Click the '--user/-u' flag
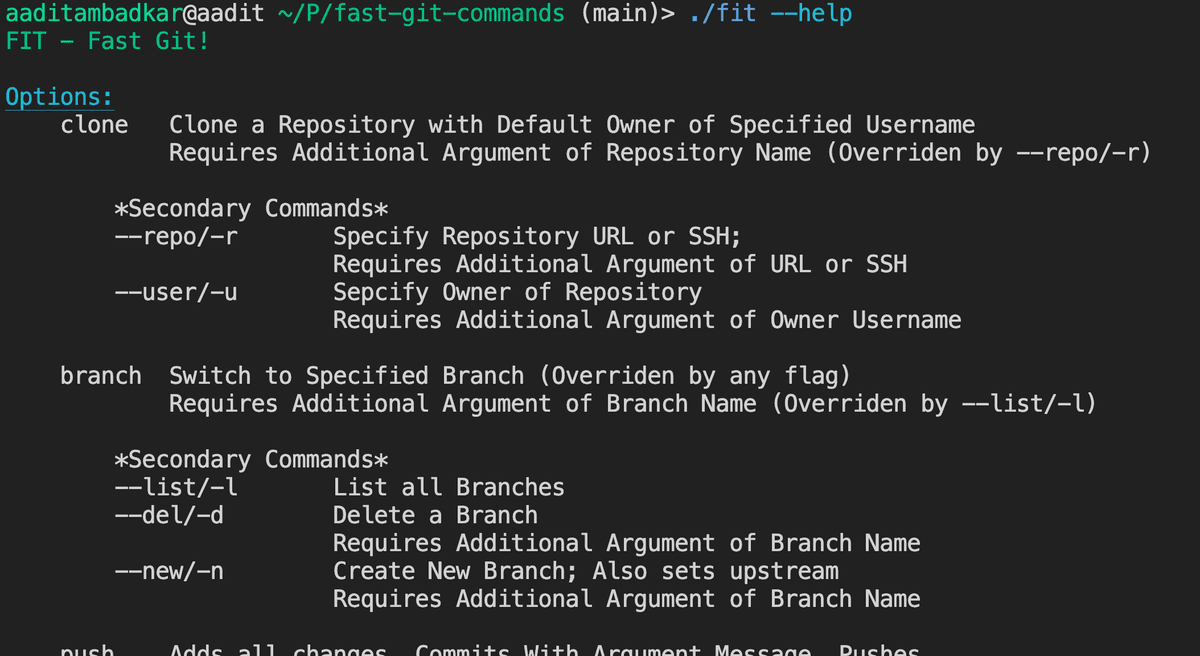1200x656 pixels. click(x=176, y=293)
